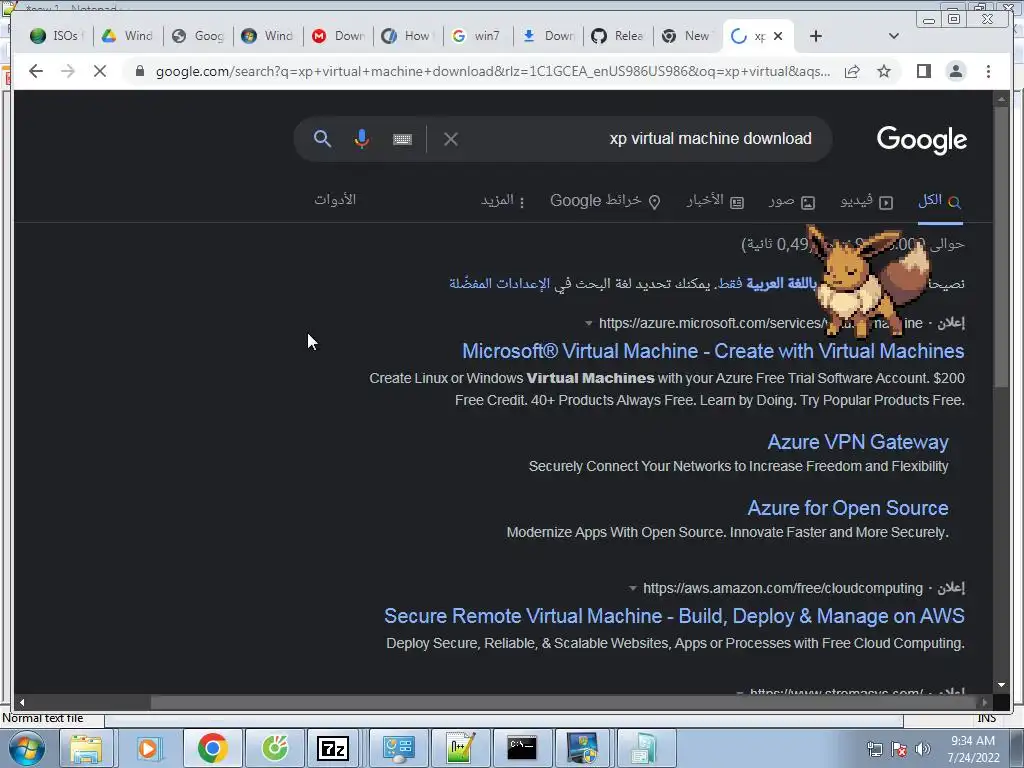Click vertical scrollbar up arrow
Screen dimensions: 1024x768
tap(1001, 99)
